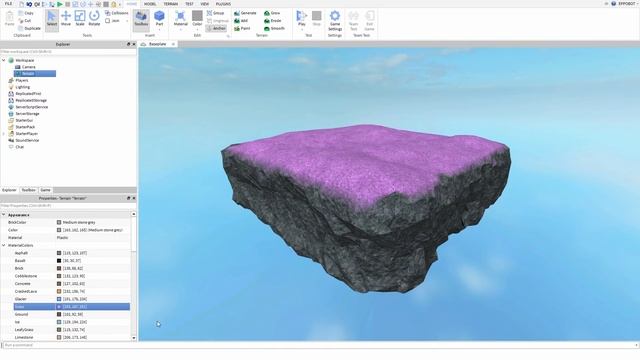
Task: Switch to the TEST ribbon tab
Action: (189, 4)
